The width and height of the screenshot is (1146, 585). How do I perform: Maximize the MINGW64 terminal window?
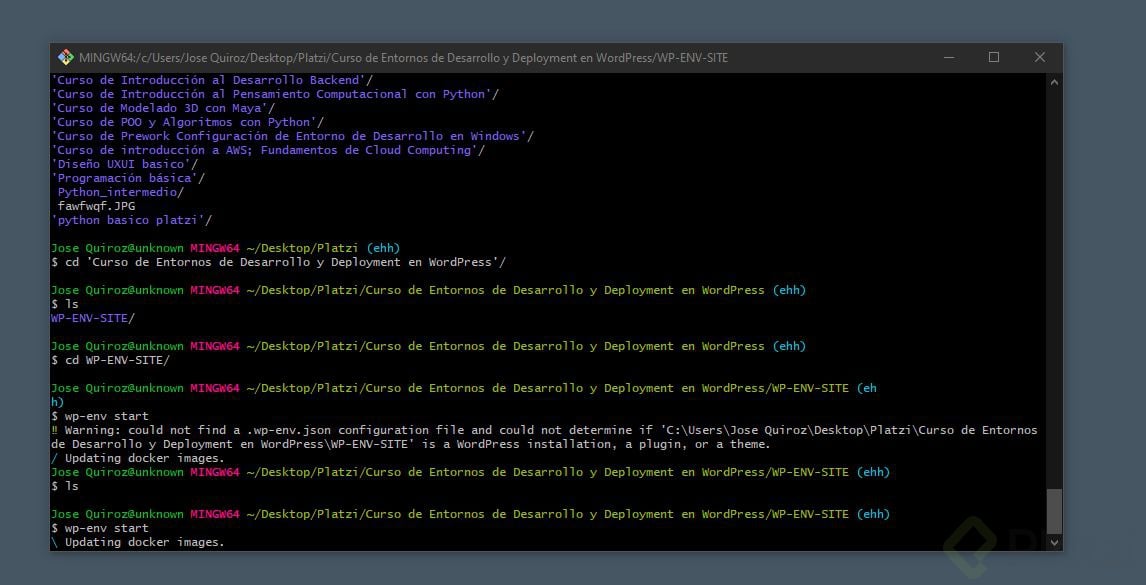pyautogui.click(x=993, y=57)
